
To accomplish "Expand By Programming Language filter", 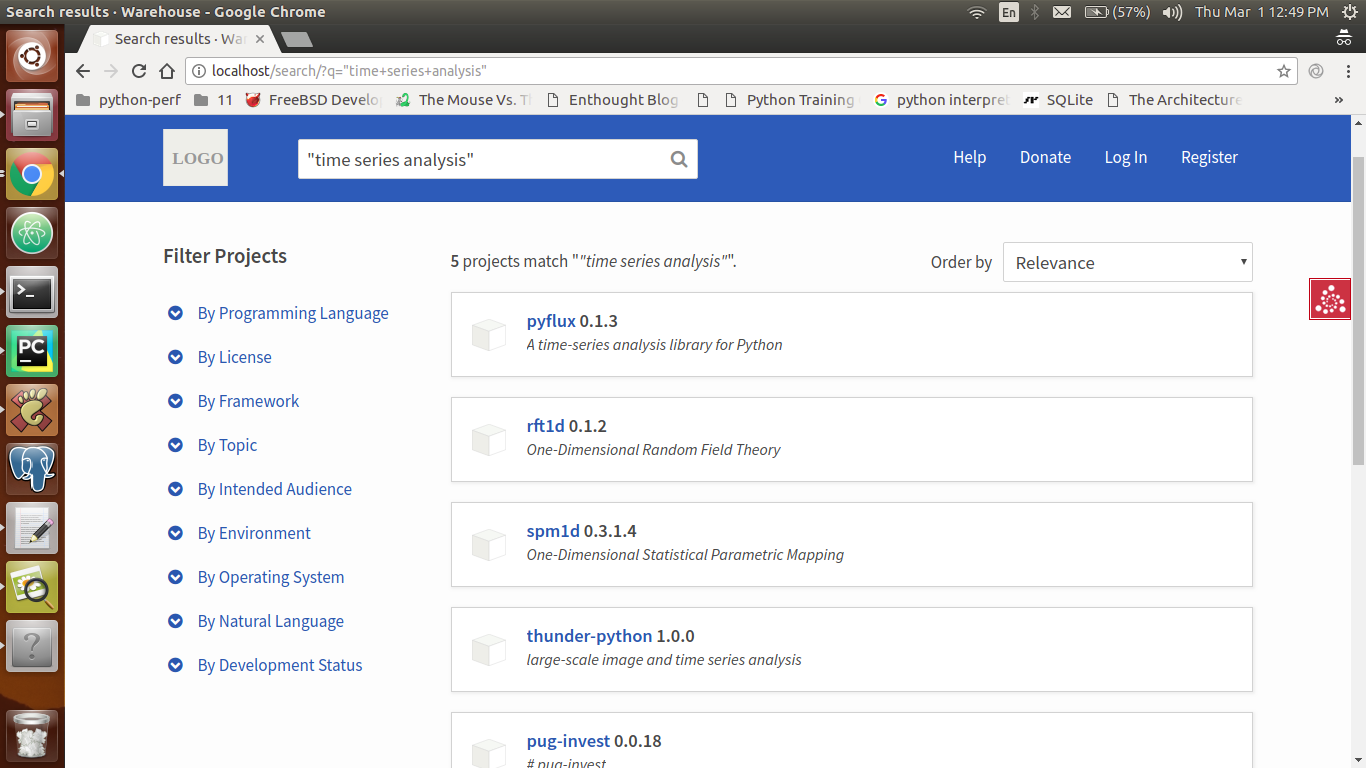I will (278, 313).
